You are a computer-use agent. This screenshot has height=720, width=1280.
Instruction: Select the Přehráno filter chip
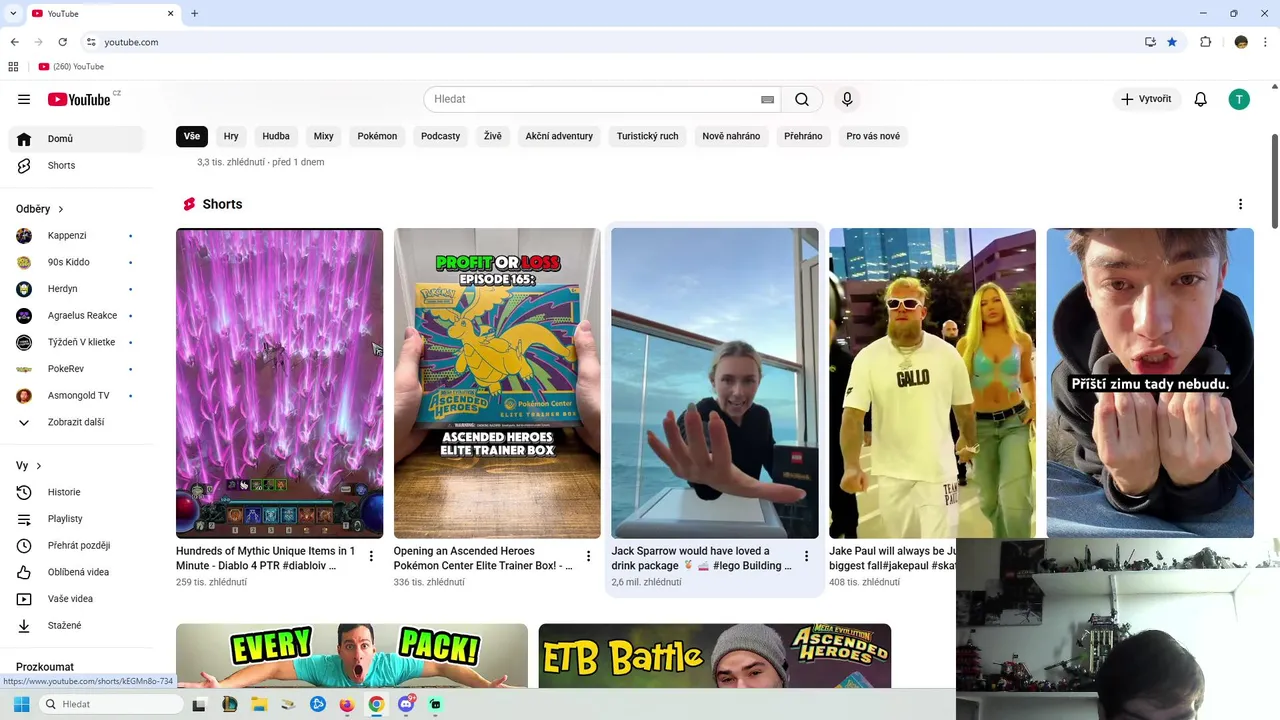pyautogui.click(x=803, y=136)
